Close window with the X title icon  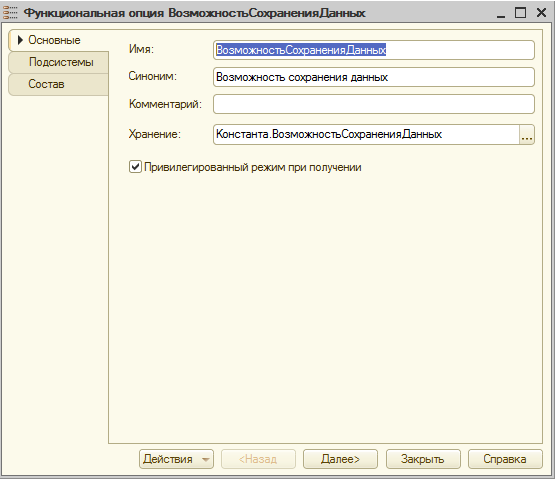coord(542,13)
